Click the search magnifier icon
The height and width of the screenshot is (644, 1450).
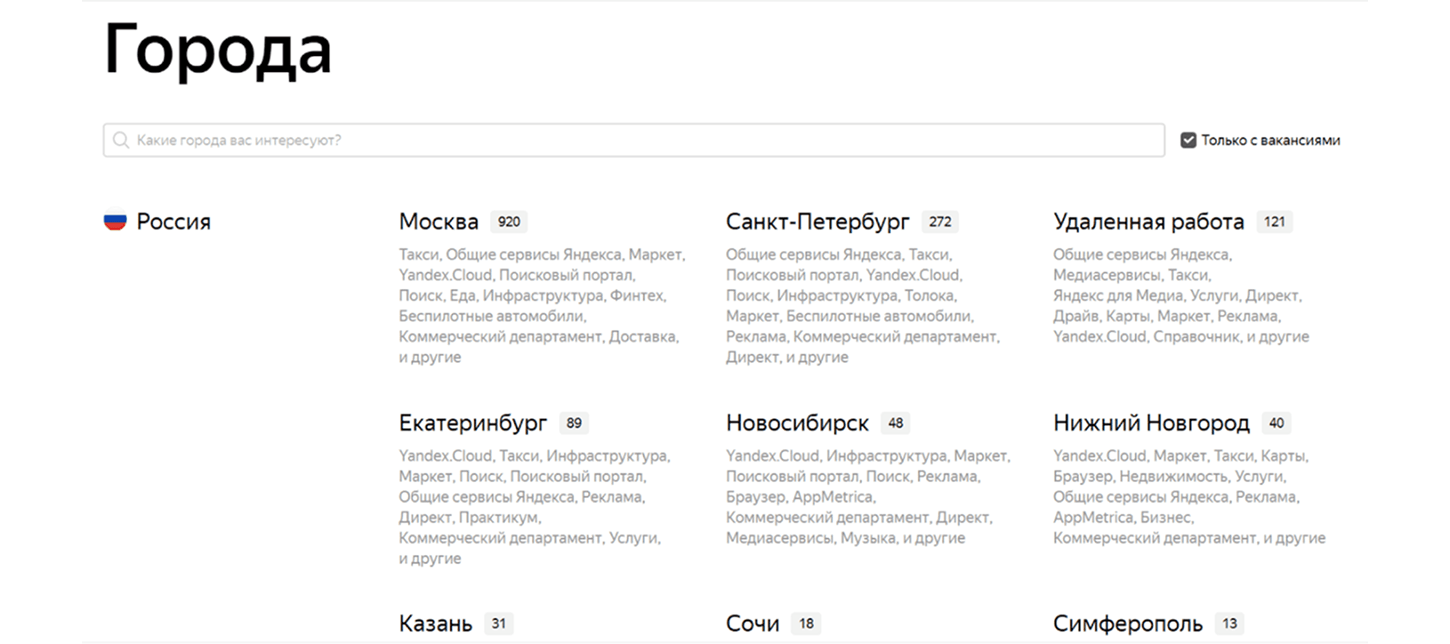click(x=121, y=141)
